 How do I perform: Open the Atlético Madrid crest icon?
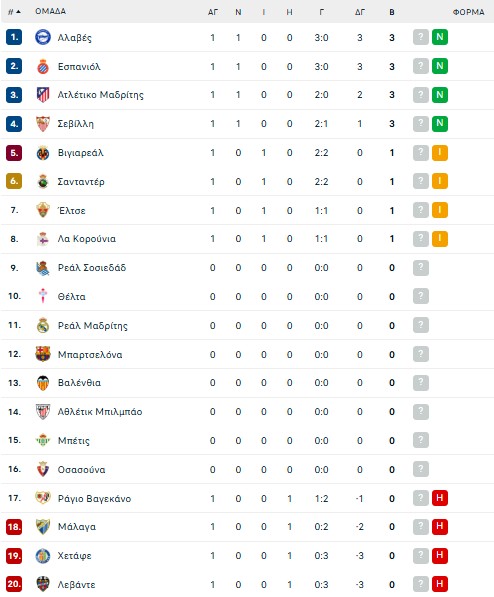[x=43, y=95]
